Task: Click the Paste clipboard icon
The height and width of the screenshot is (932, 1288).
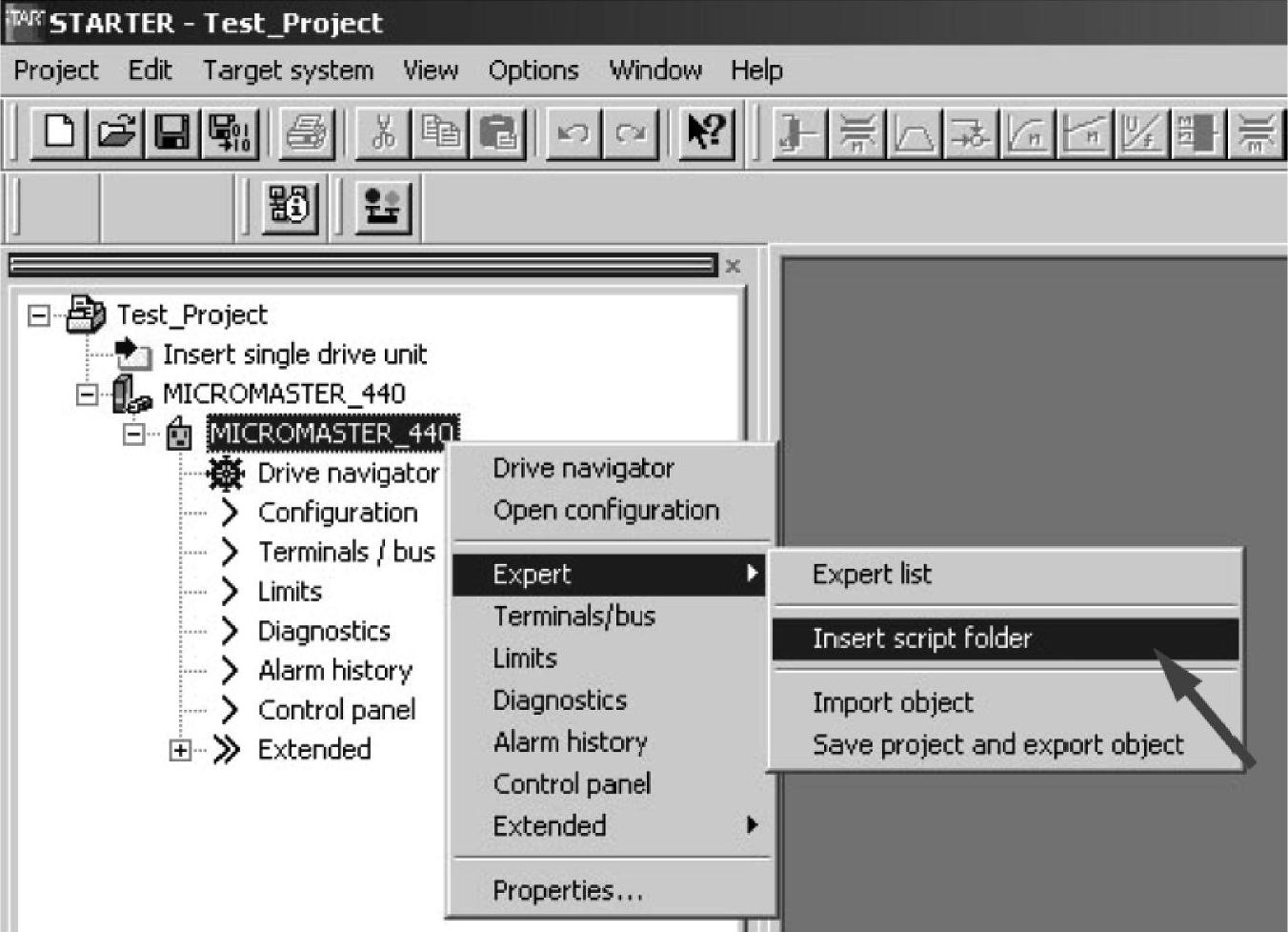Action: click(x=497, y=132)
